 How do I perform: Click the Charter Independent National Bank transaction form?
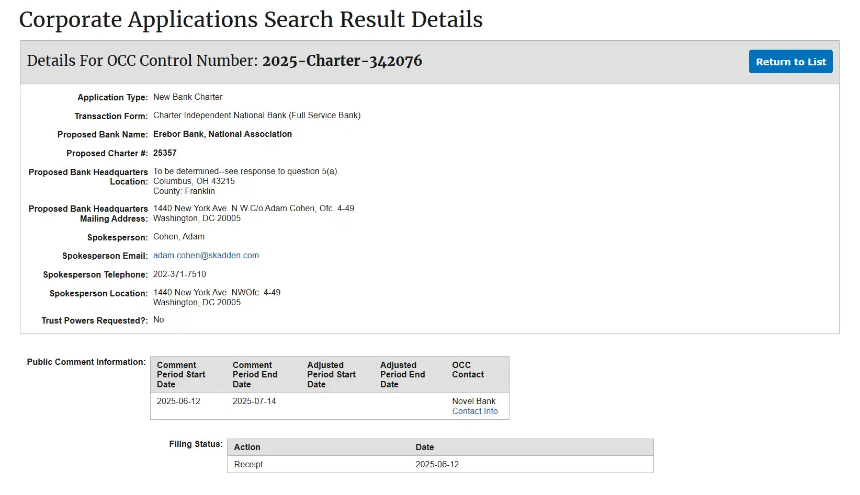tap(256, 116)
